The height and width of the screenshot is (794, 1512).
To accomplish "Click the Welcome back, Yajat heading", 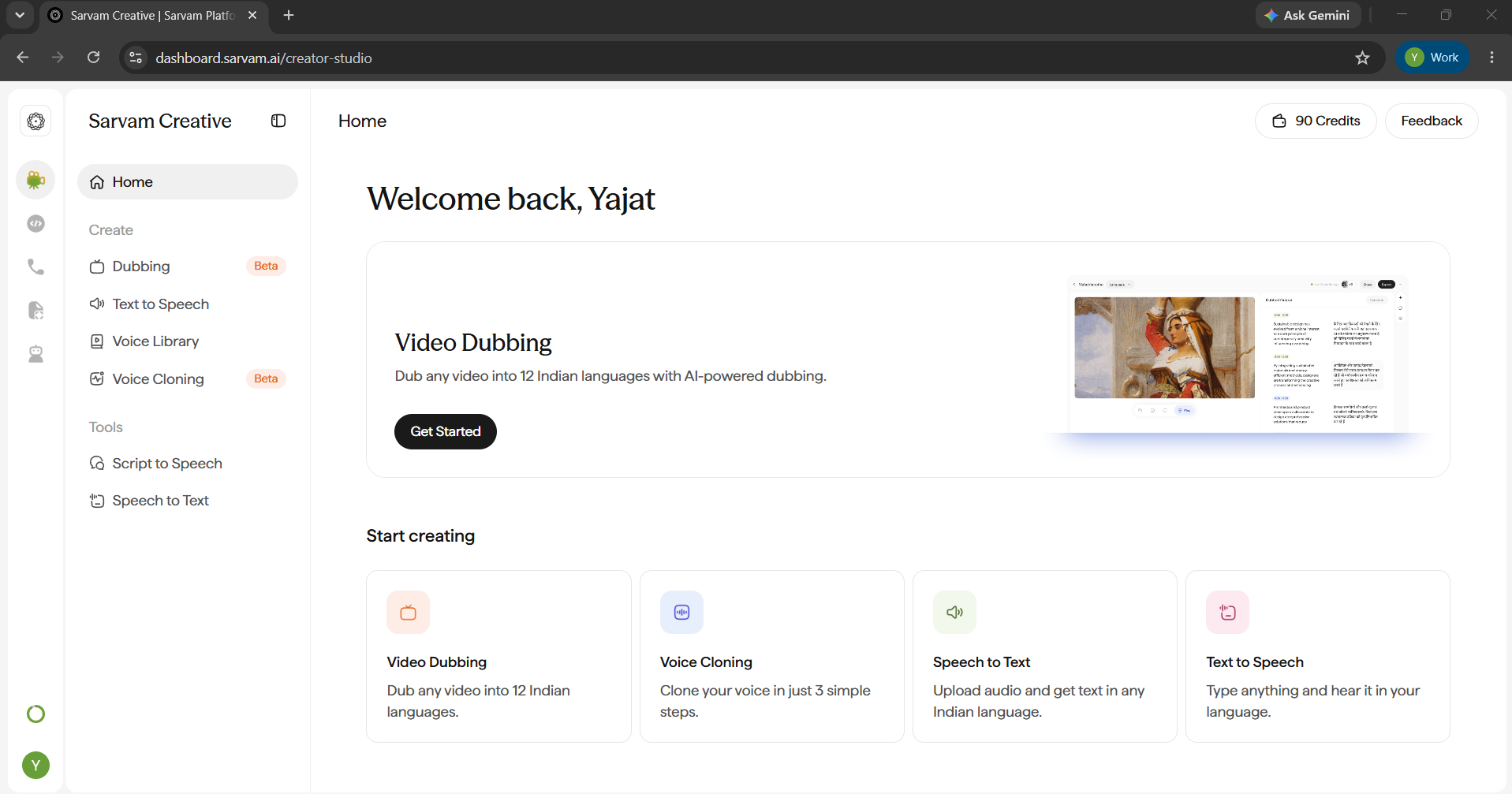I will click(511, 199).
